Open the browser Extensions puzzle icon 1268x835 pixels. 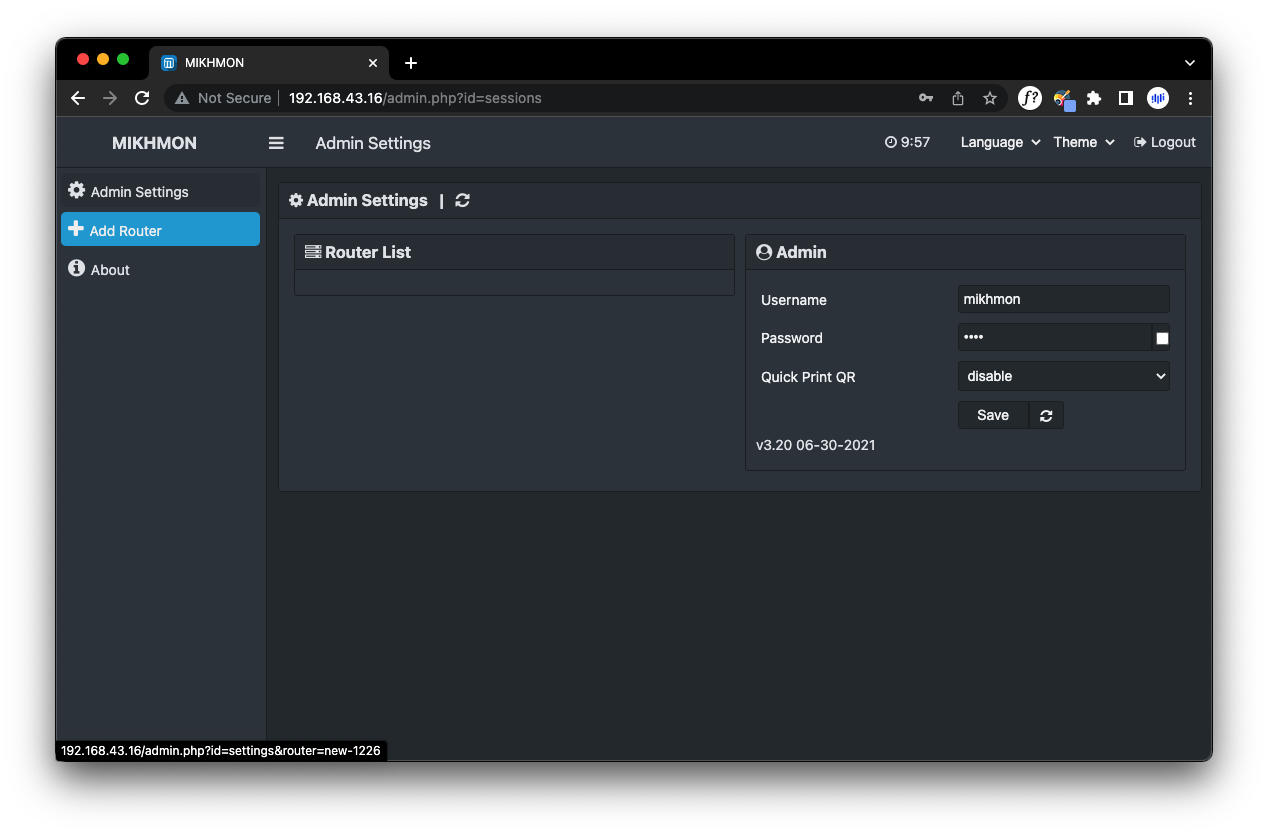point(1094,98)
